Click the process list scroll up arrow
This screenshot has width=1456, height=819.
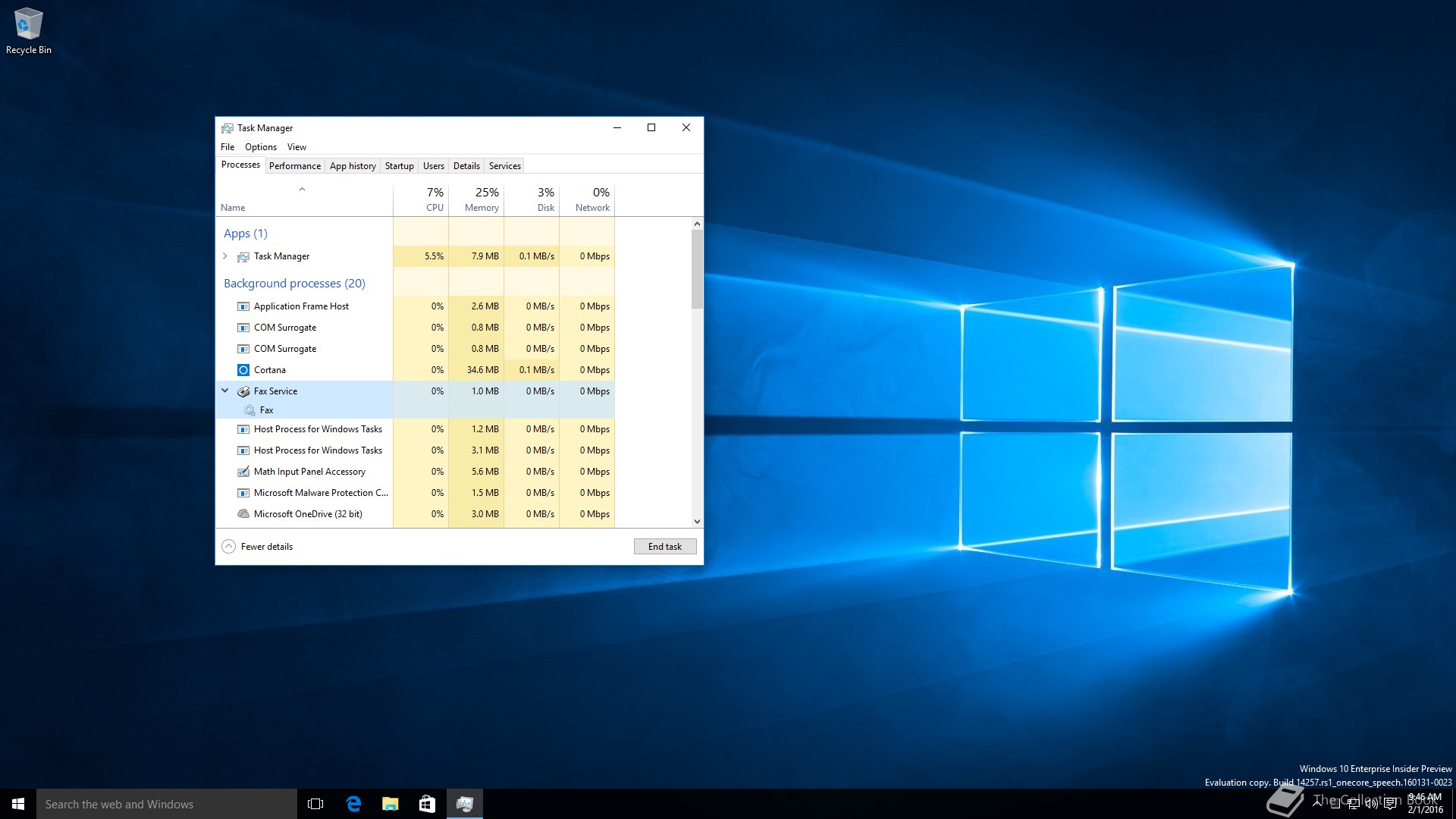[697, 224]
